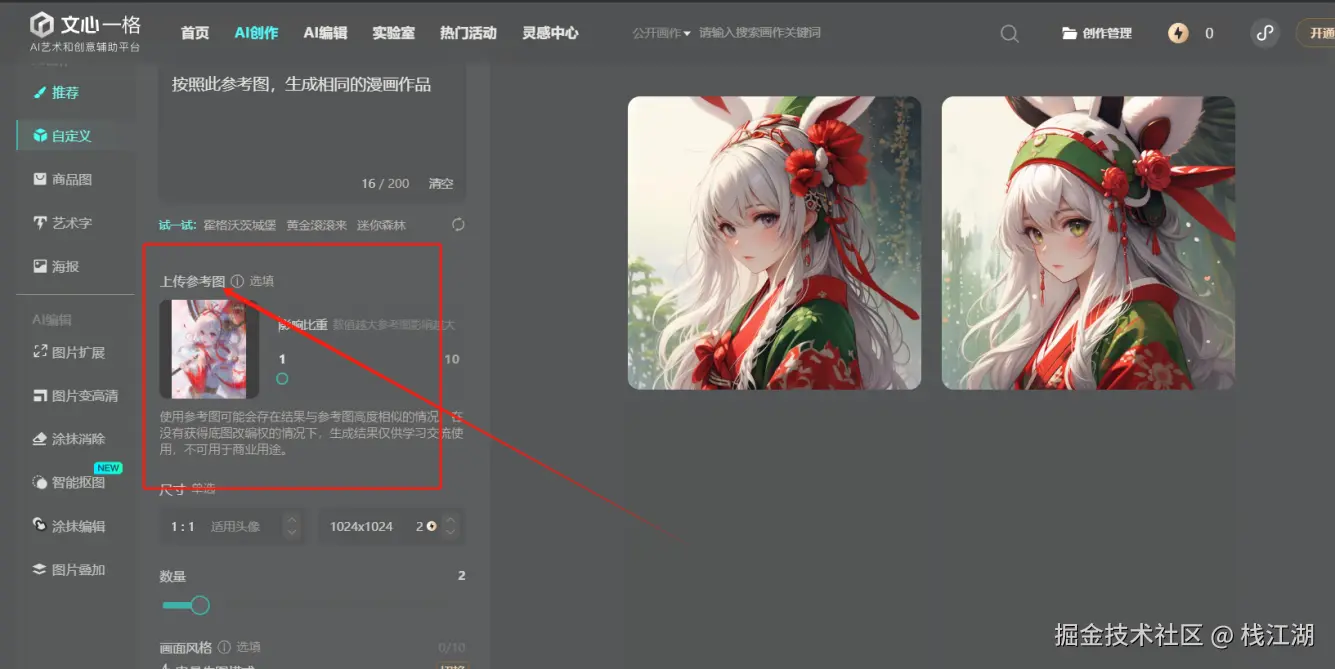
Task: Click the 上传参考图 label
Action: 192,281
